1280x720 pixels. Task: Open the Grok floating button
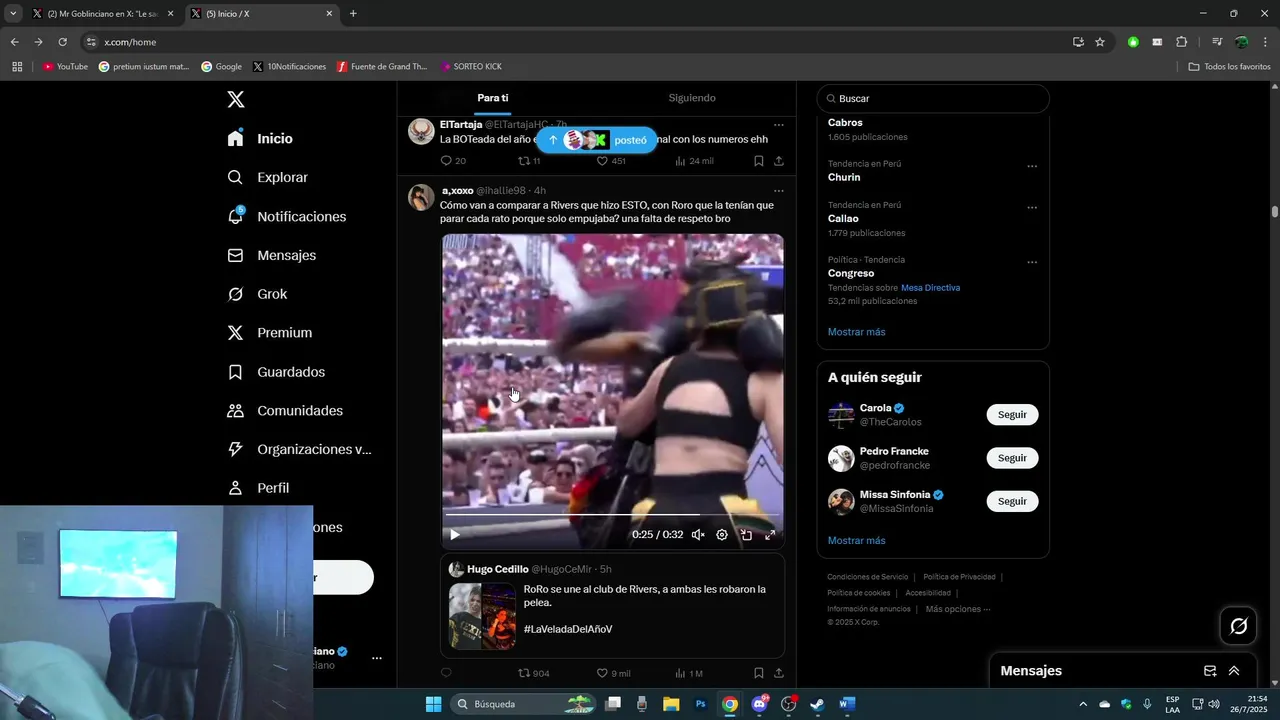tap(1238, 626)
